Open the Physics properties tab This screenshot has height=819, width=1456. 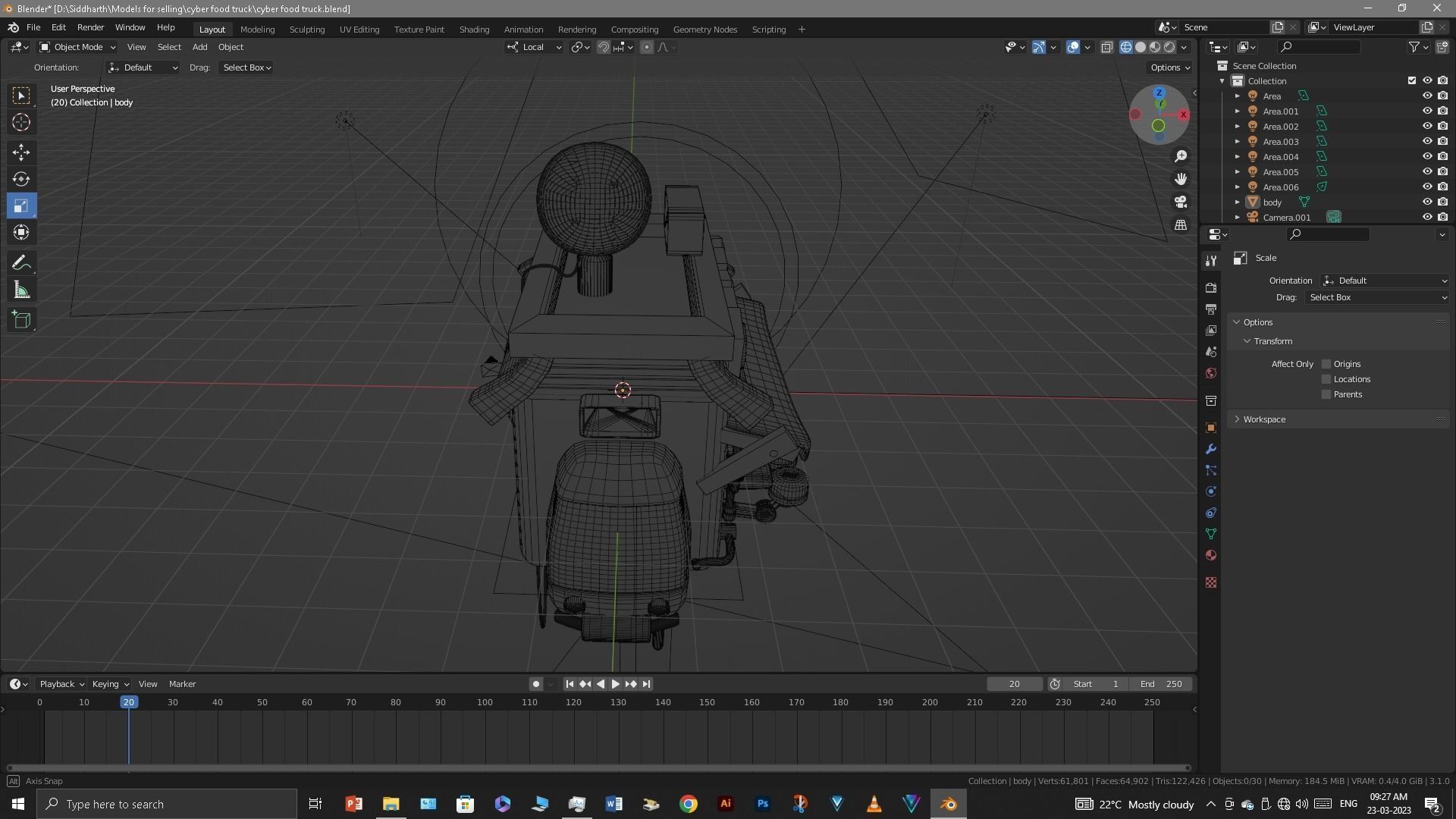coord(1211,491)
